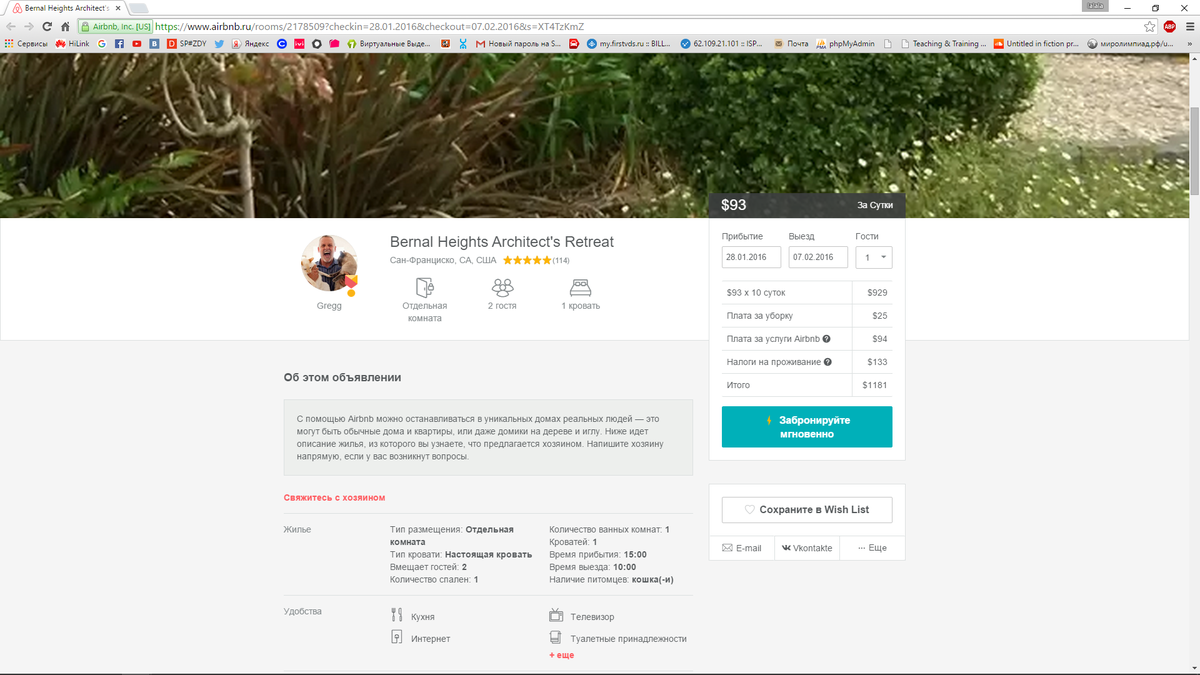Open the YouTube bookmark icon
The image size is (1200, 675).
tap(137, 44)
